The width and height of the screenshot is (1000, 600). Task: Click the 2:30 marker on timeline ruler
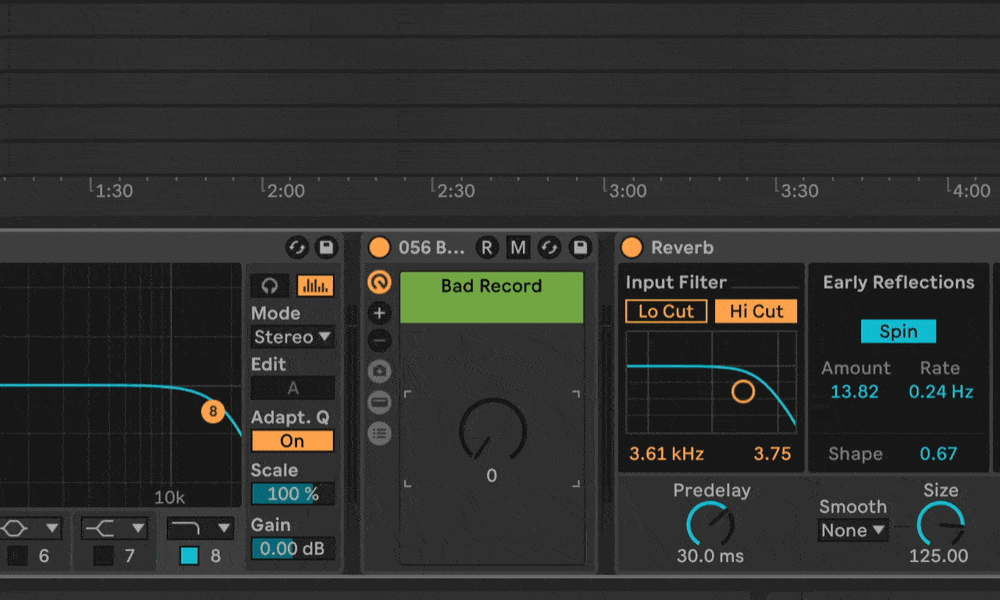pos(454,190)
